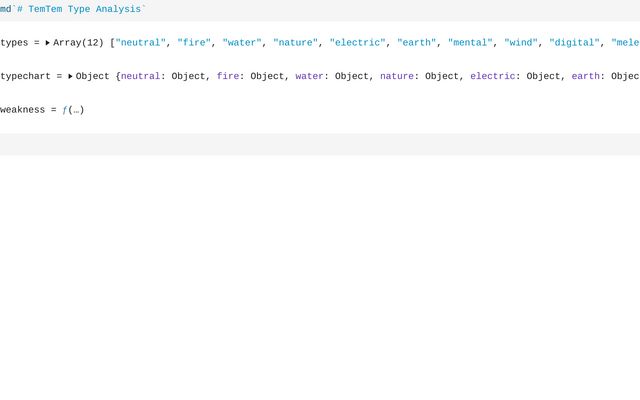Image resolution: width=640 pixels, height=400 pixels.
Task: Click the empty gray cell below weakness
Action: click(x=320, y=144)
